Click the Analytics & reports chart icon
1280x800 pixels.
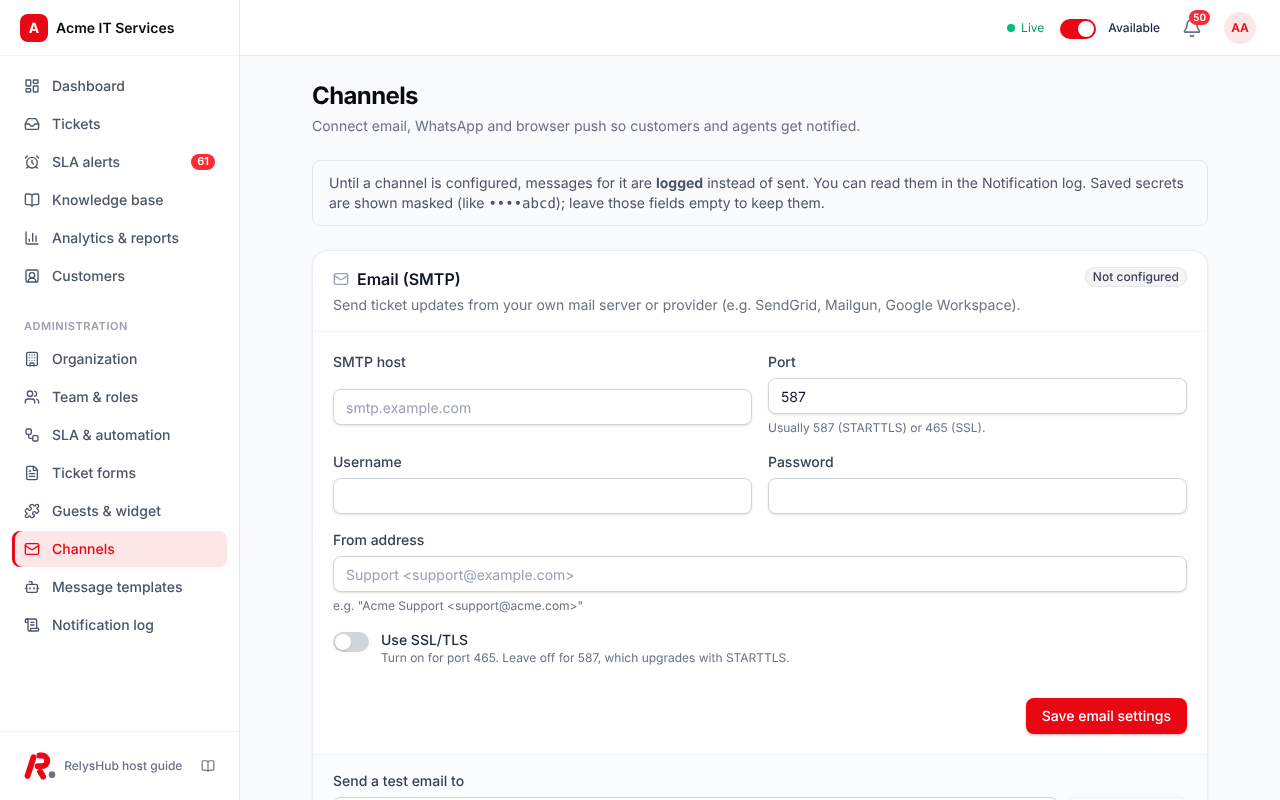[32, 238]
